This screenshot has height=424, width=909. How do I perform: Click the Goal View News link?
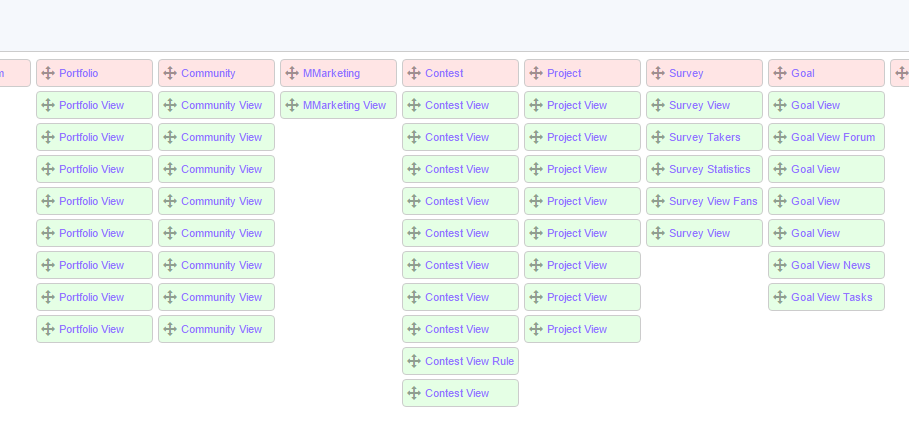pyautogui.click(x=830, y=265)
